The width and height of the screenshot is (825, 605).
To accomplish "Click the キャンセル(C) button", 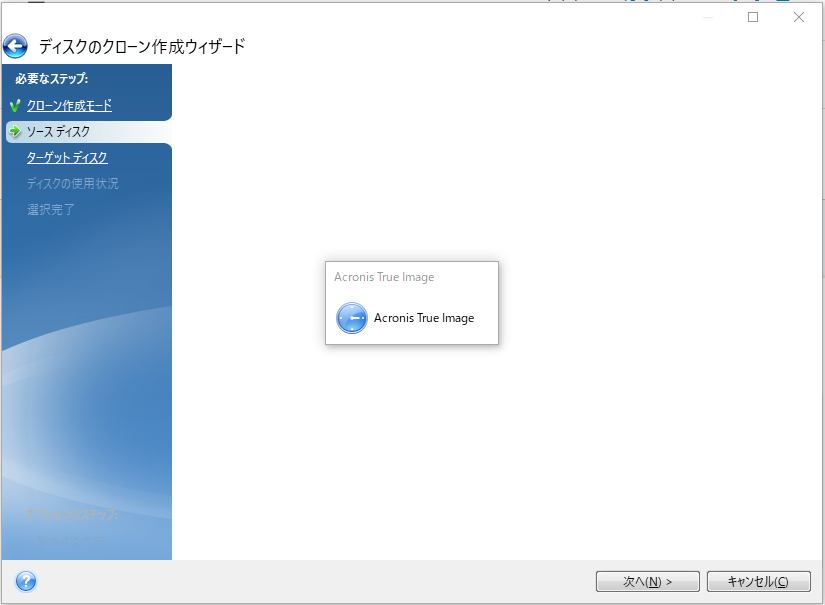I will click(758, 581).
